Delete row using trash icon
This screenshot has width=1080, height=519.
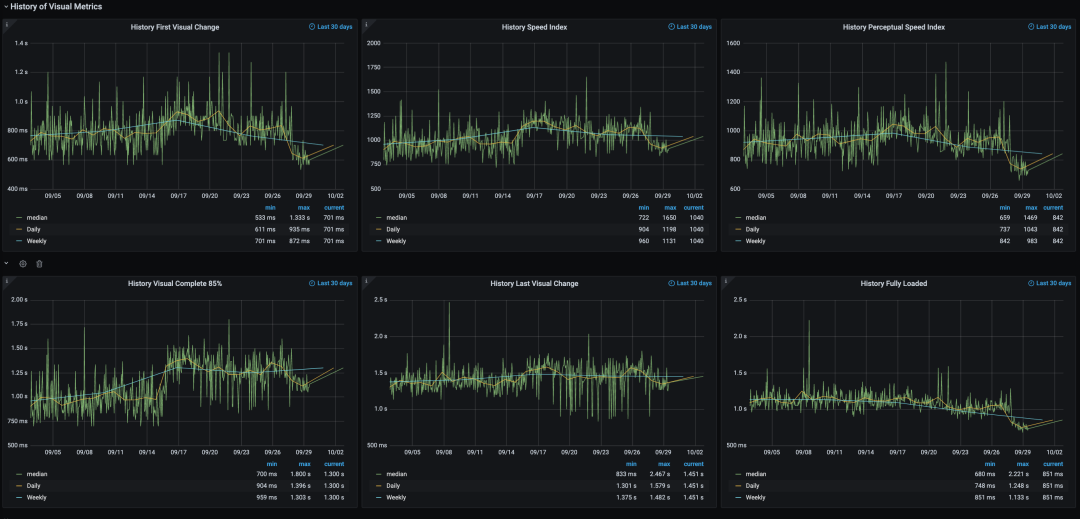tap(39, 264)
